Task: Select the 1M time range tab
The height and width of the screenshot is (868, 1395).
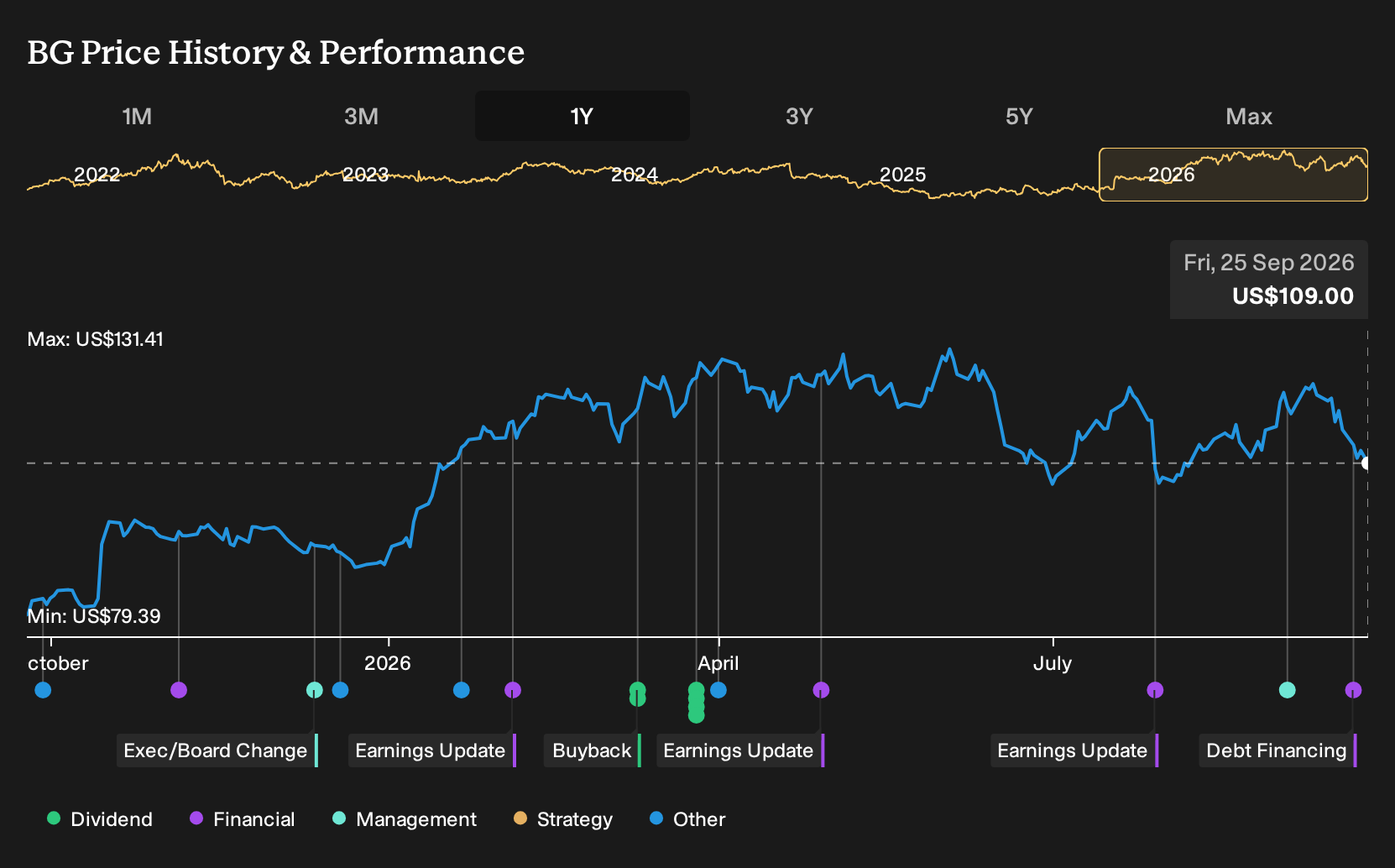Action: (137, 116)
